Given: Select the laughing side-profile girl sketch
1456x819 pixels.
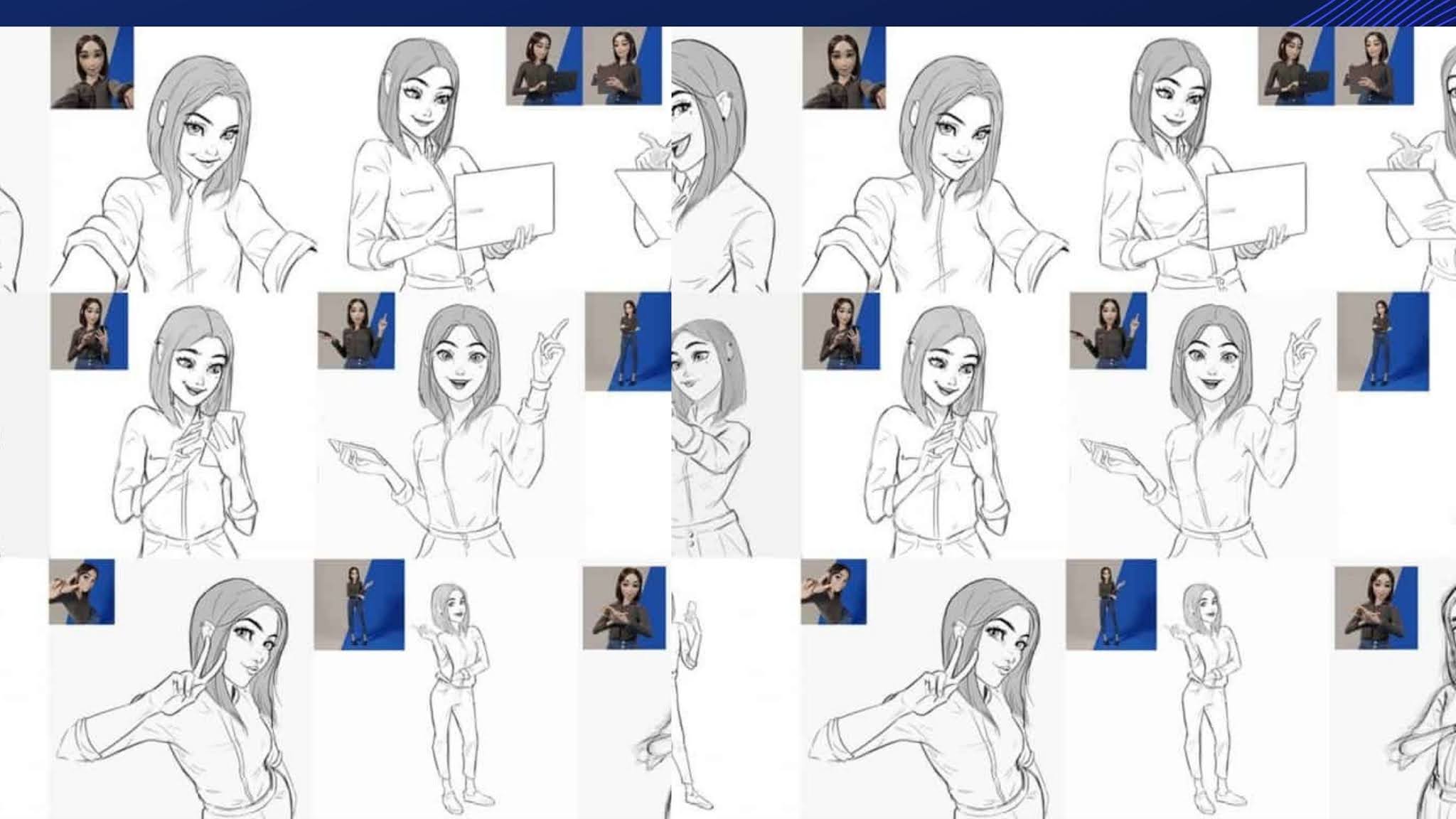Looking at the screenshot, I should click(723, 165).
